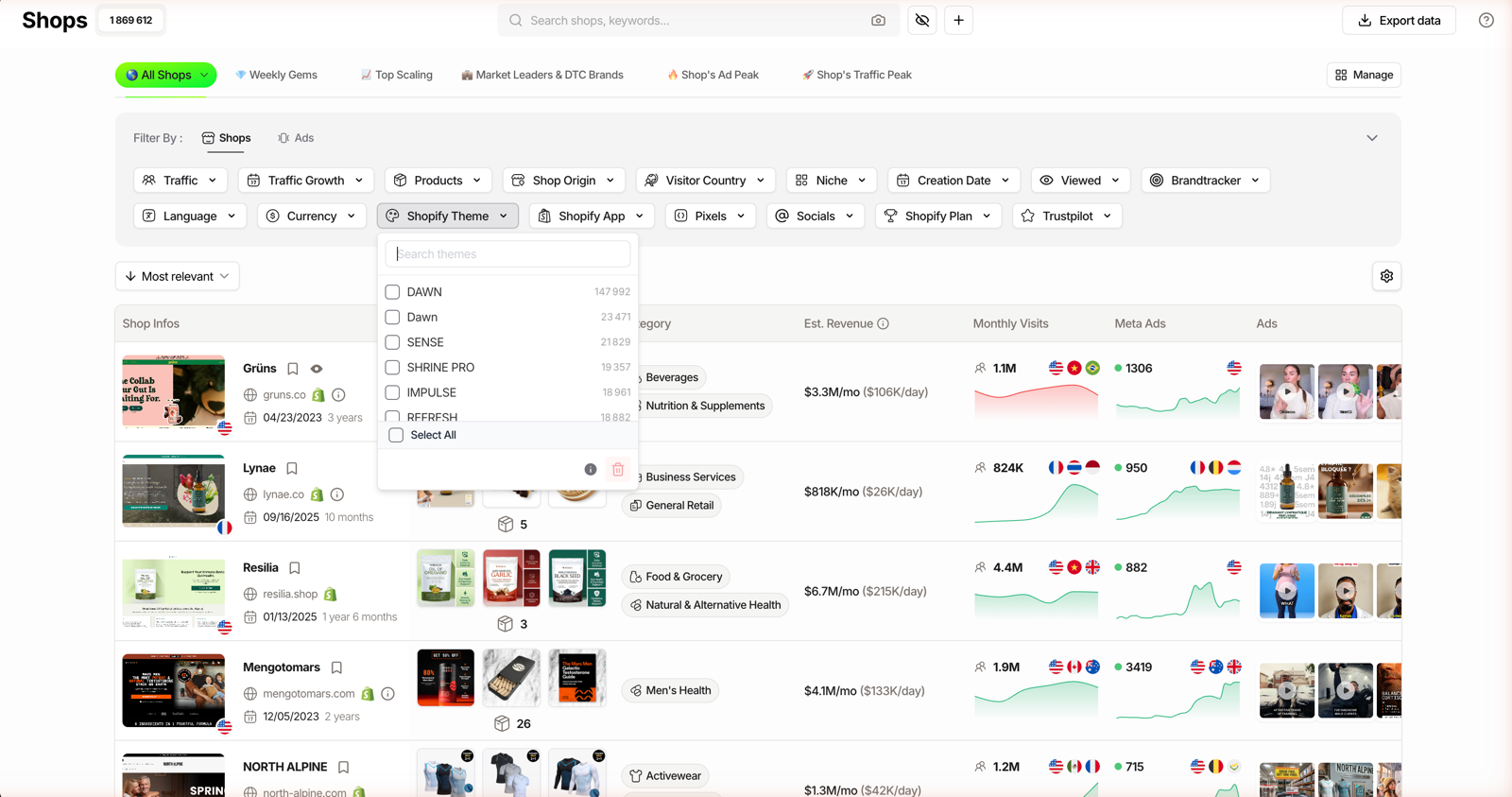Check the lowercase Dawn theme checkbox
The image size is (1512, 797).
[392, 318]
